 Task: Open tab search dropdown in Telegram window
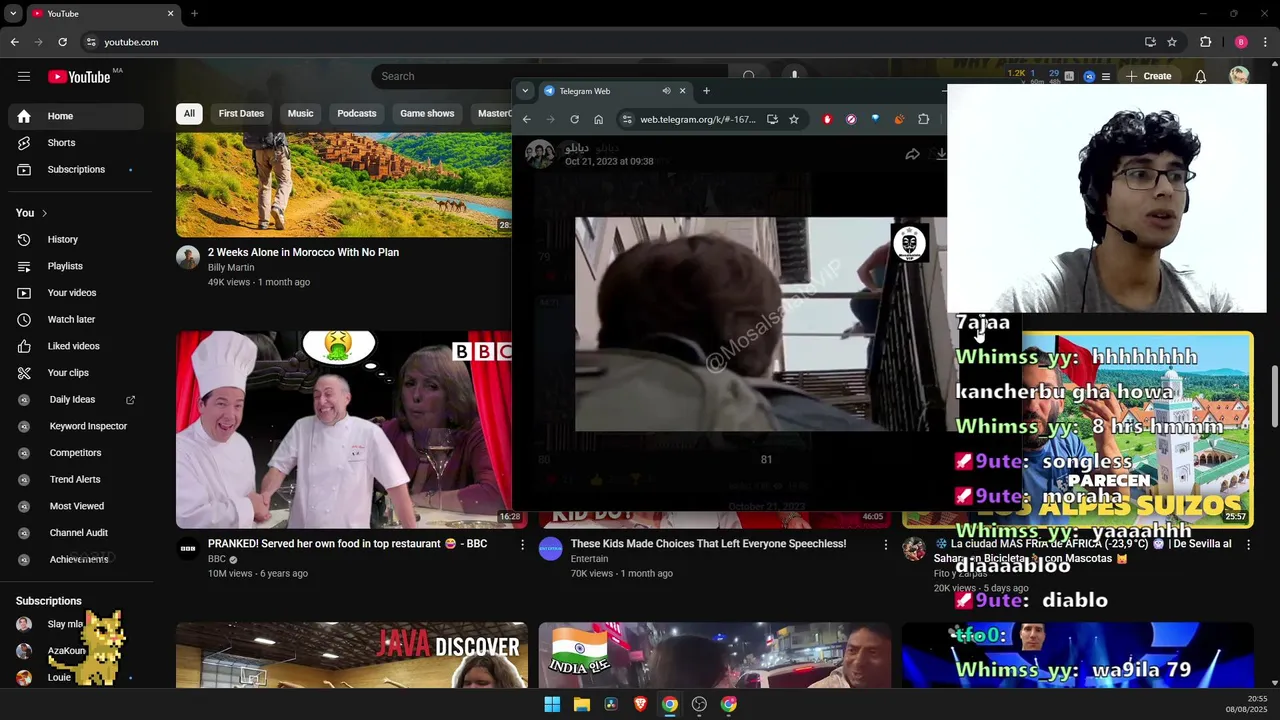[525, 91]
